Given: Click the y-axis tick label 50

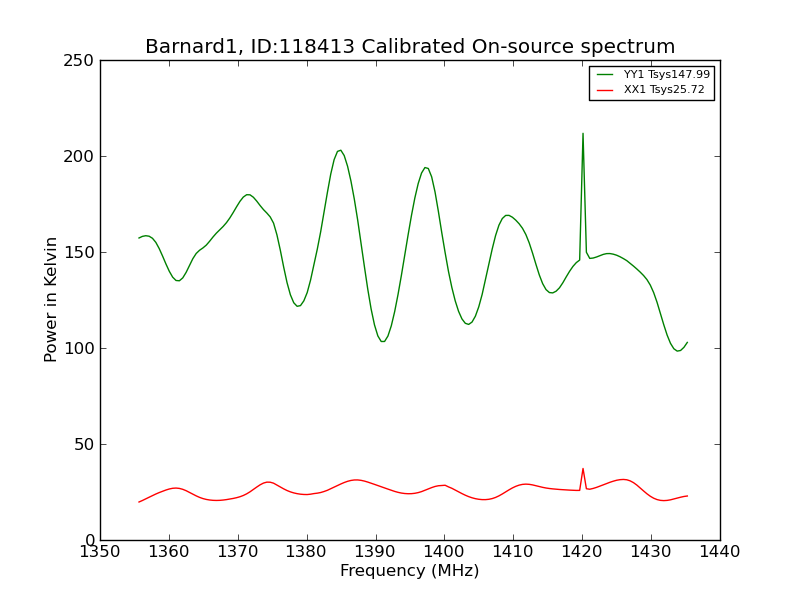Looking at the screenshot, I should [x=84, y=444].
